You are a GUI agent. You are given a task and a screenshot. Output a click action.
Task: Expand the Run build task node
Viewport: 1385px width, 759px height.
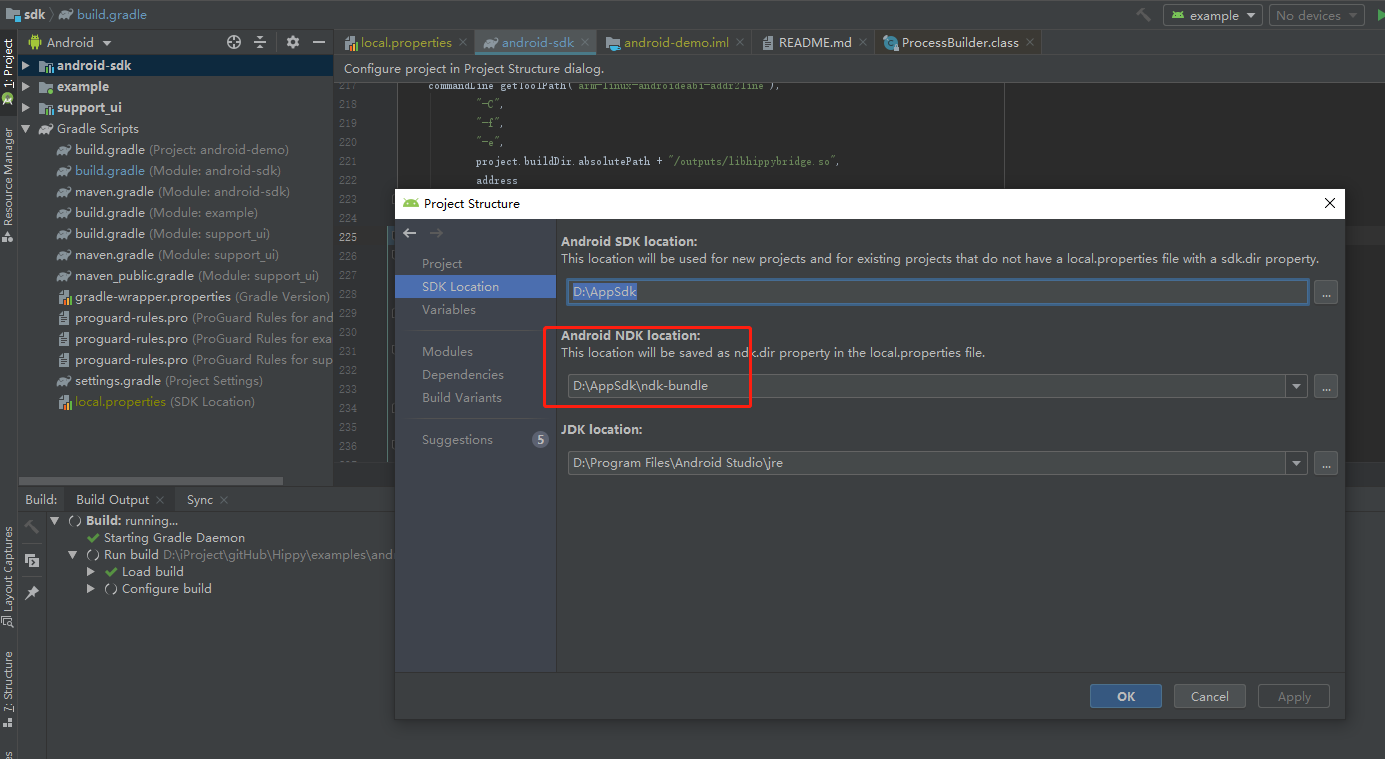pyautogui.click(x=72, y=554)
